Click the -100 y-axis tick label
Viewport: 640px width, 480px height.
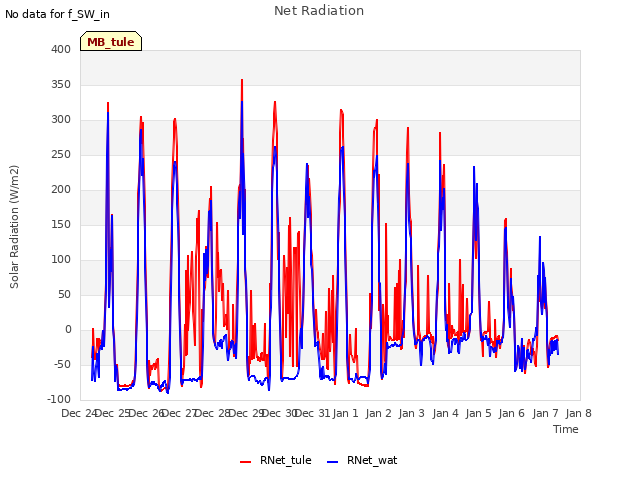click(59, 399)
